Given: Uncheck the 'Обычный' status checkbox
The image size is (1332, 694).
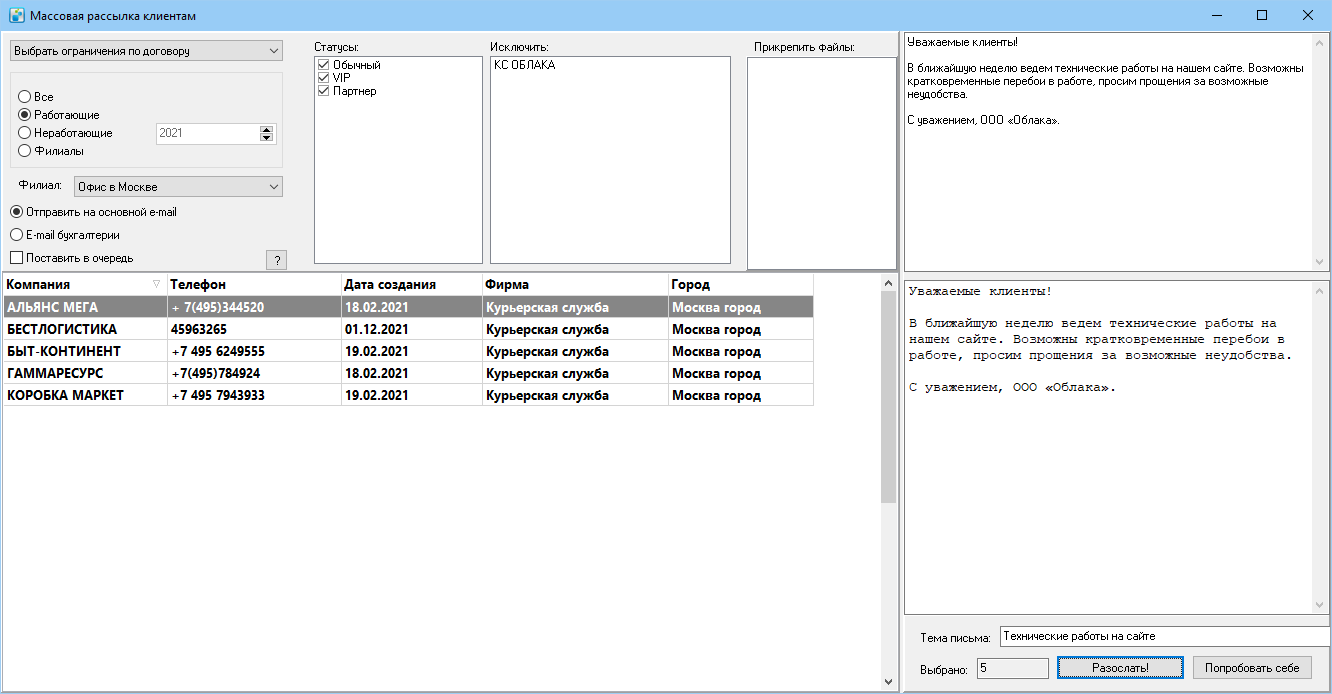Looking at the screenshot, I should tap(323, 65).
